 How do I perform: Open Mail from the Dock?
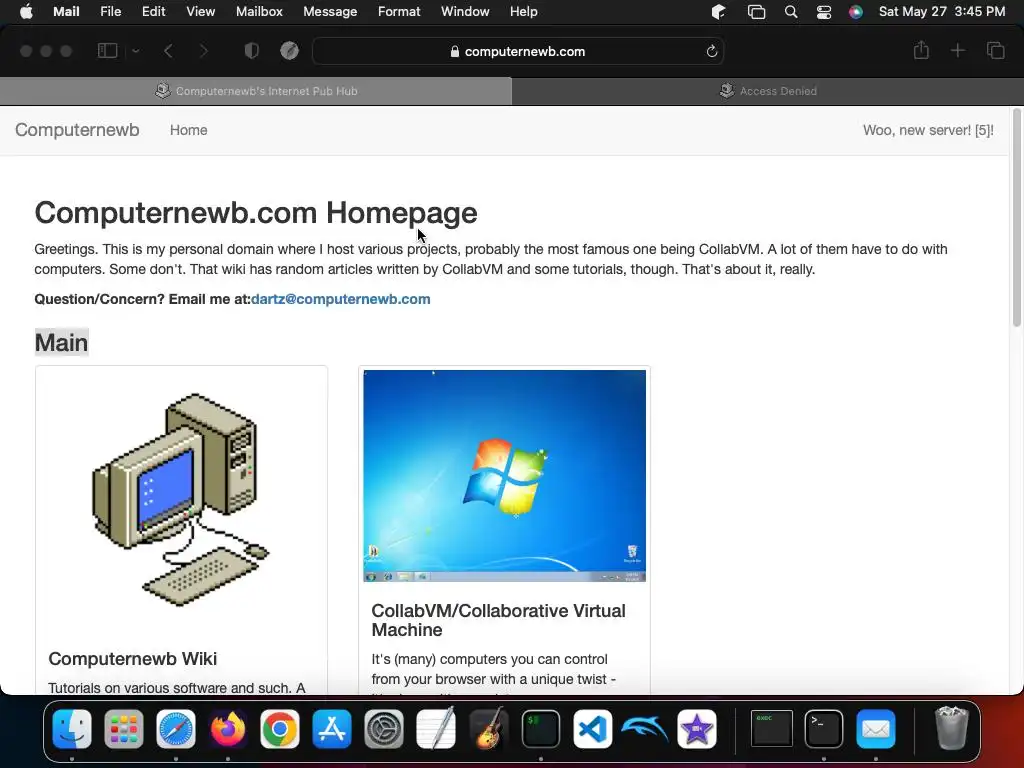[876, 729]
